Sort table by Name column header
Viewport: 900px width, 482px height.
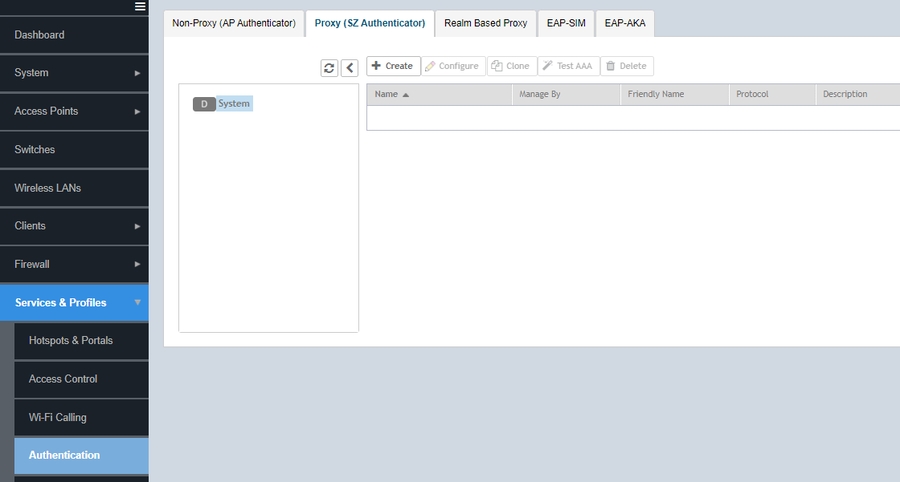386,94
